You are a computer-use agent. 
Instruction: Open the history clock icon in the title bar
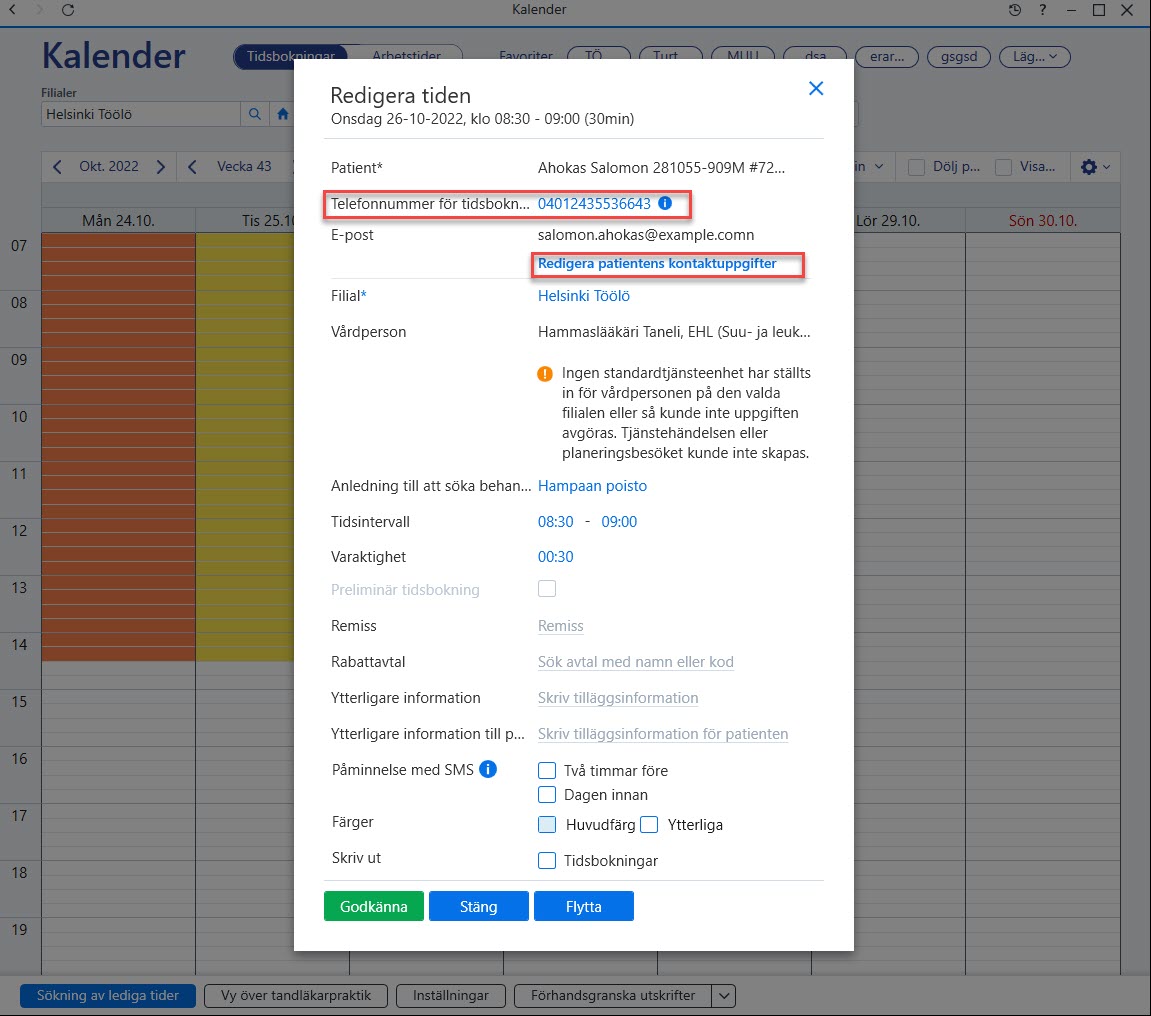point(1014,10)
